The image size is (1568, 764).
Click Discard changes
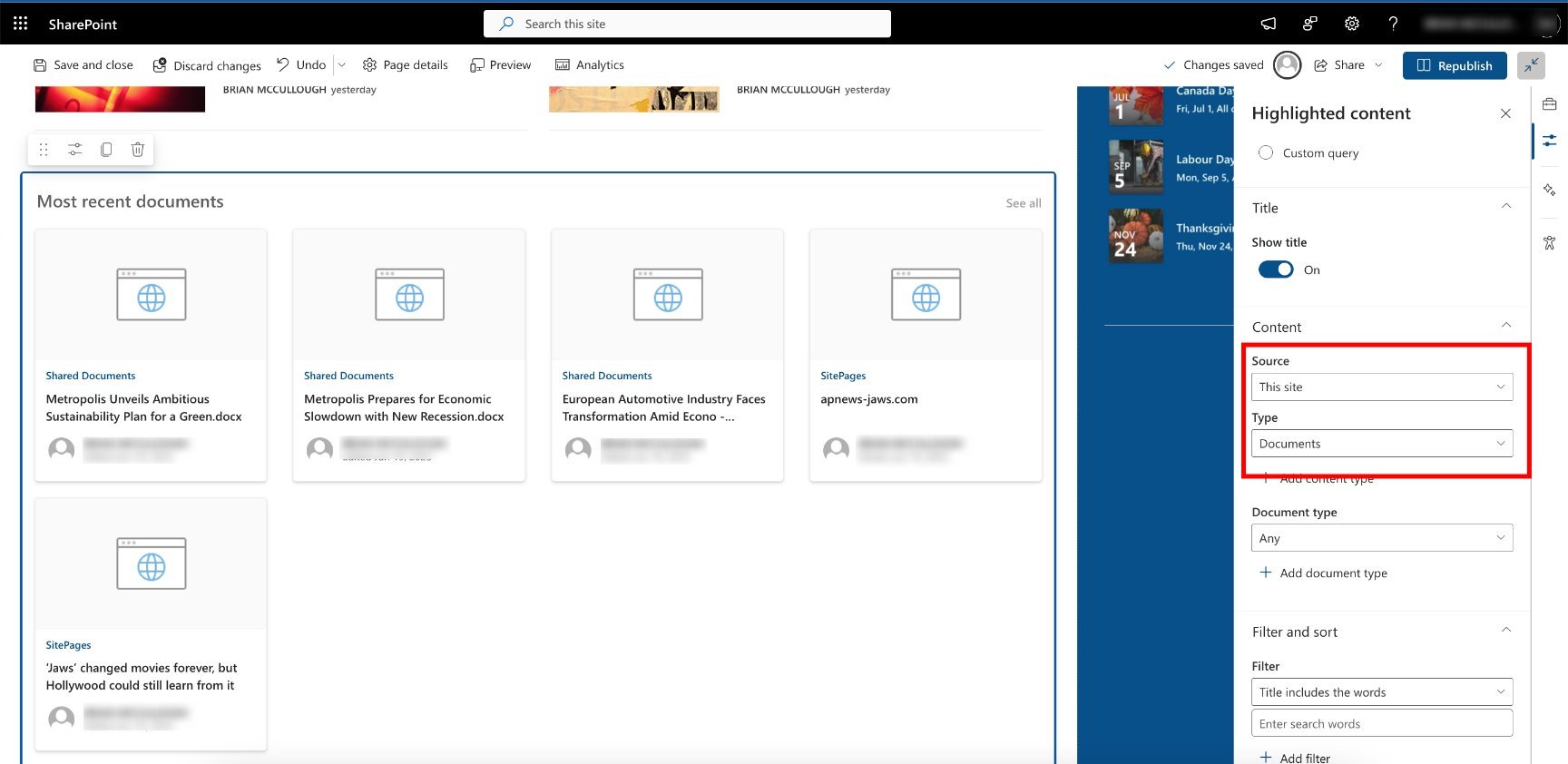click(x=207, y=65)
